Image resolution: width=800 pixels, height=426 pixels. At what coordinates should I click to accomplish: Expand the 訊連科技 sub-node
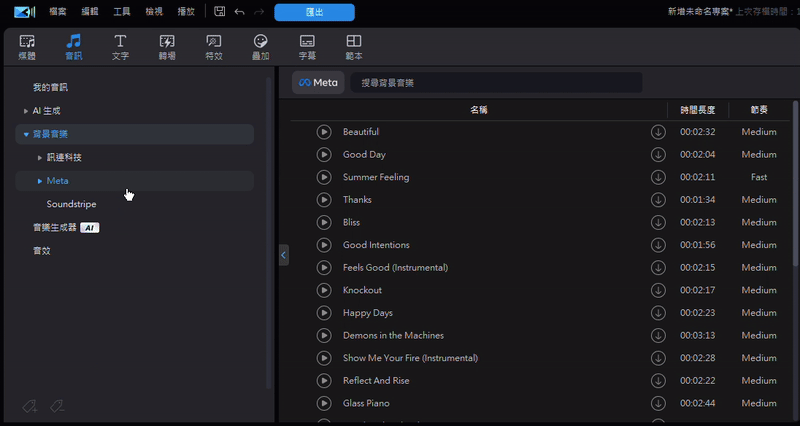pos(40,158)
